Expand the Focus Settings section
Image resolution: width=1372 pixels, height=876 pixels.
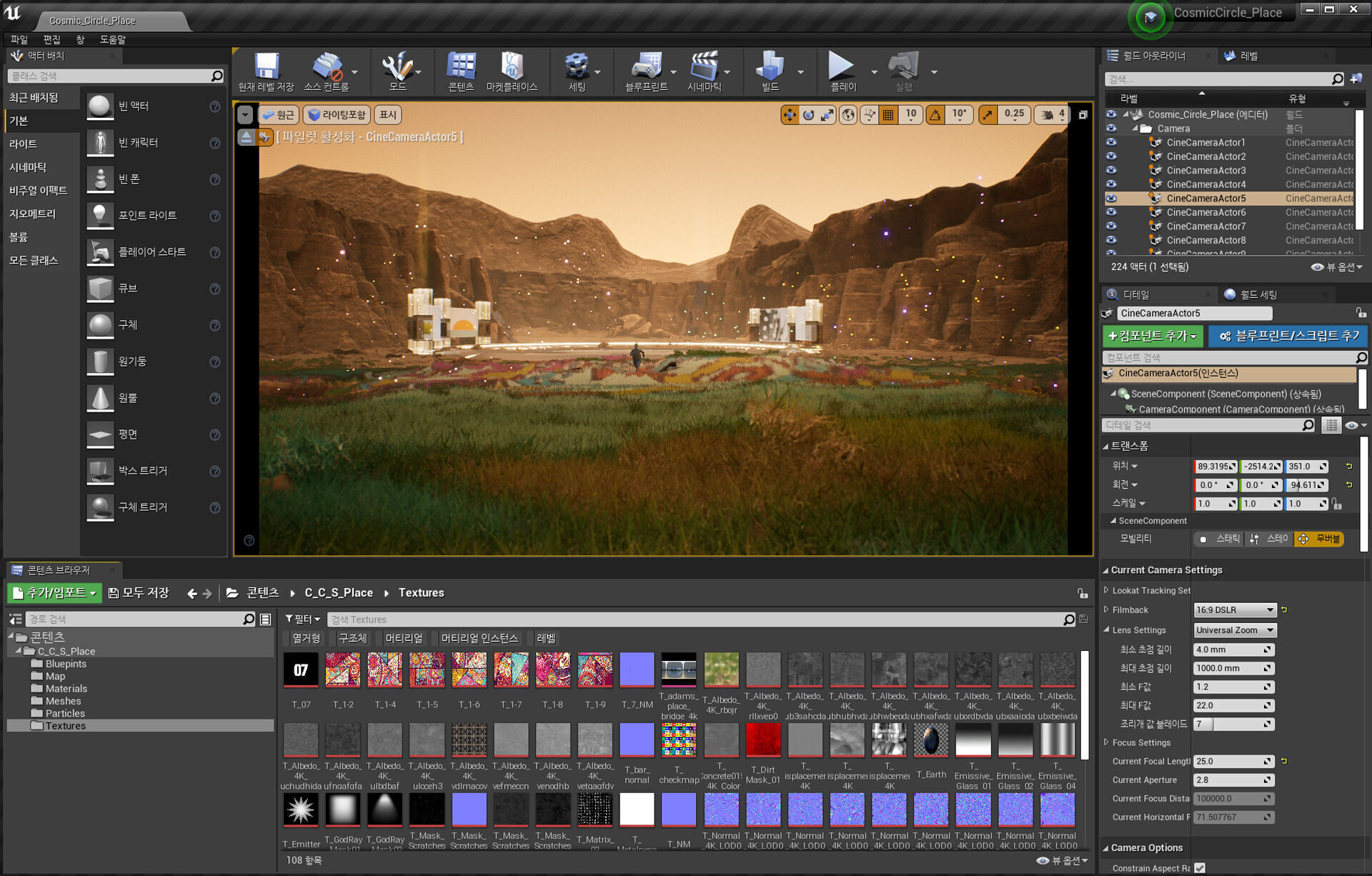pyautogui.click(x=1106, y=742)
